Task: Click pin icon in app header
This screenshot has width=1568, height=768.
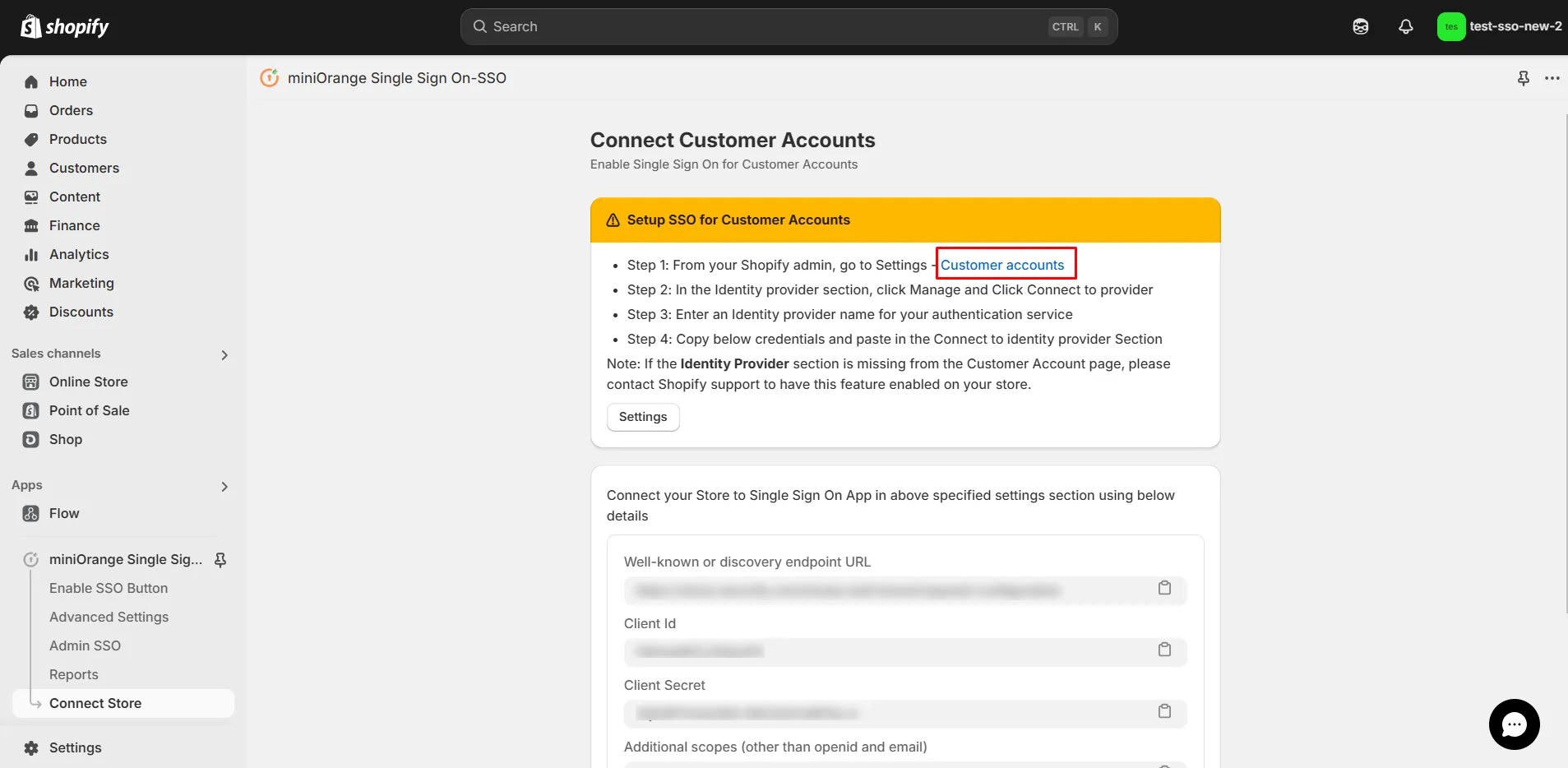Action: click(1523, 78)
